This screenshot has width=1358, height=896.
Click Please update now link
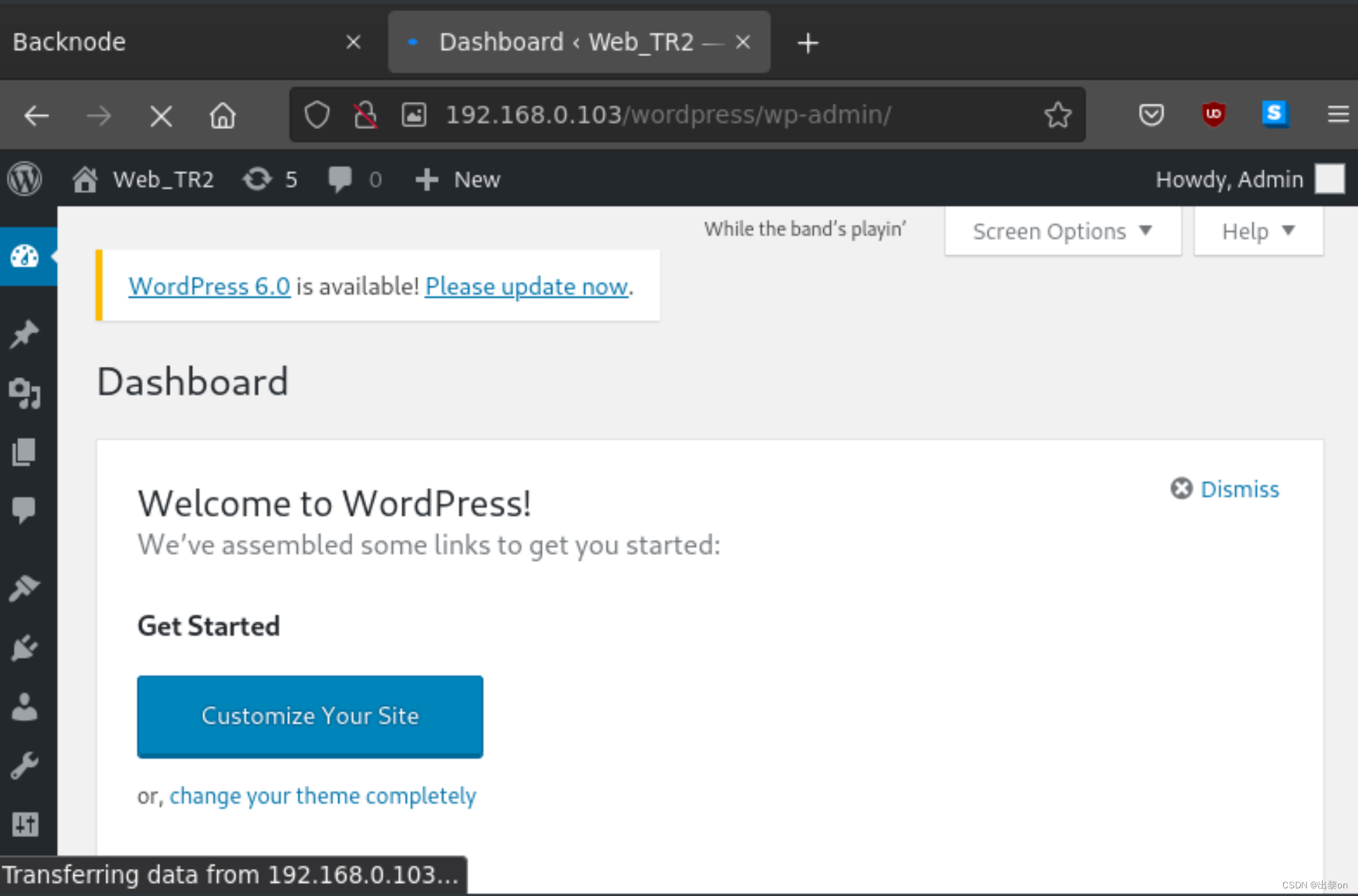526,286
